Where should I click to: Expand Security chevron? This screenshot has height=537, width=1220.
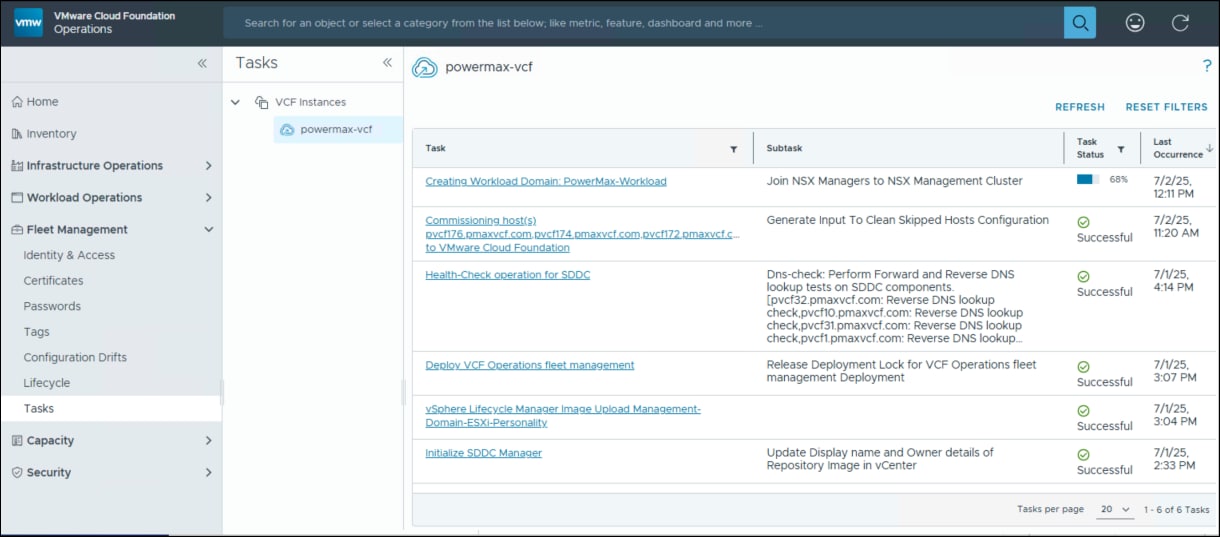[x=208, y=473]
